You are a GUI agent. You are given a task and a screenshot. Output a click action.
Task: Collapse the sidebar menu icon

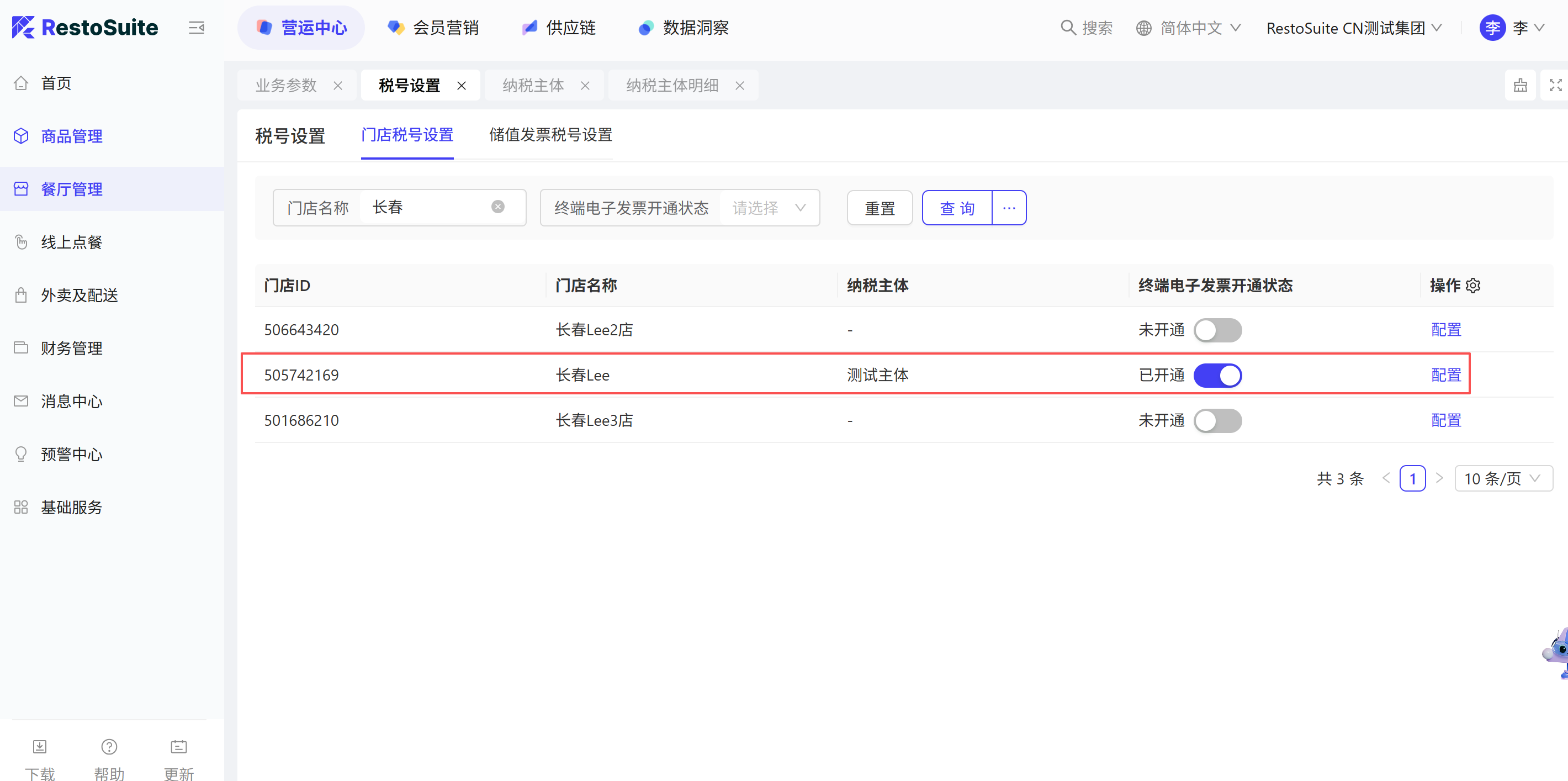pyautogui.click(x=196, y=28)
